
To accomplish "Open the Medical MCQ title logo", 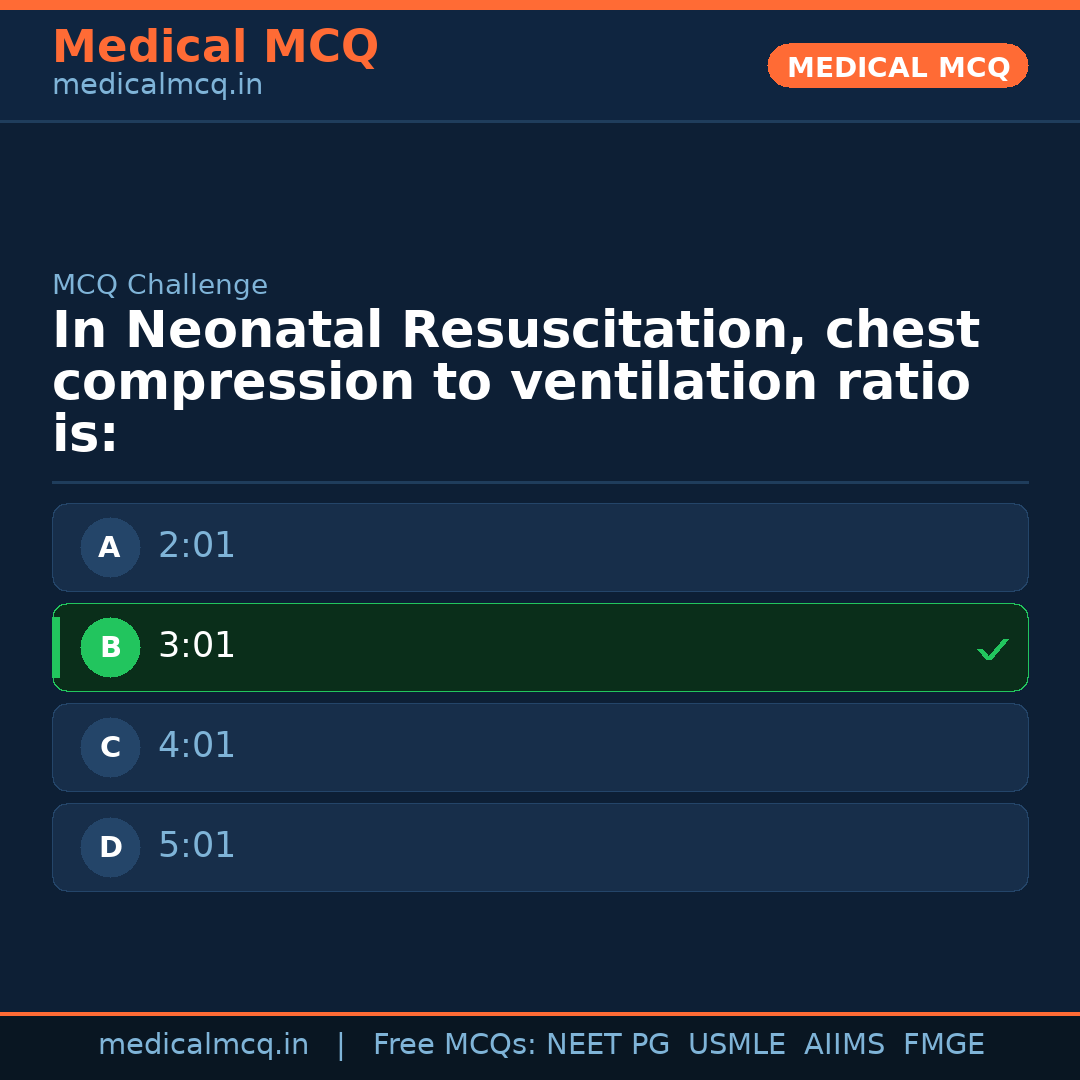I will point(215,47).
